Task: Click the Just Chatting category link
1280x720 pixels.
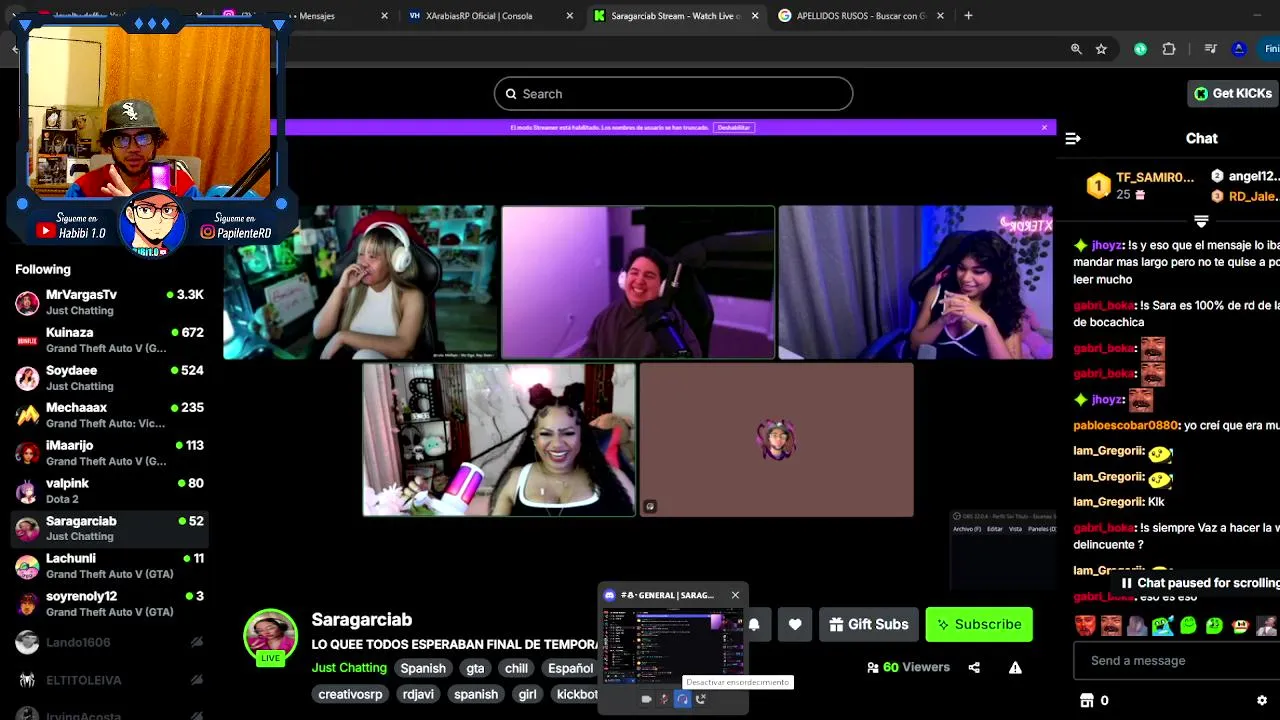Action: 349,668
